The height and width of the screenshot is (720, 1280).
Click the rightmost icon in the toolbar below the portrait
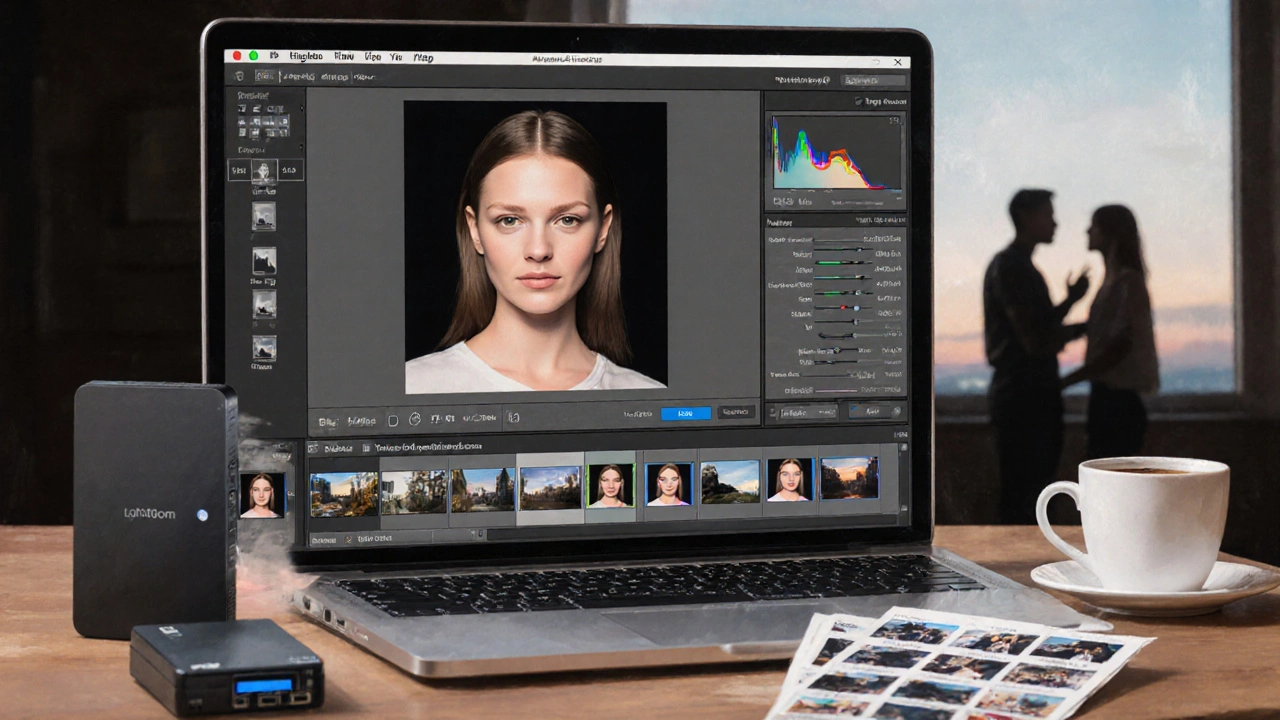tap(514, 418)
